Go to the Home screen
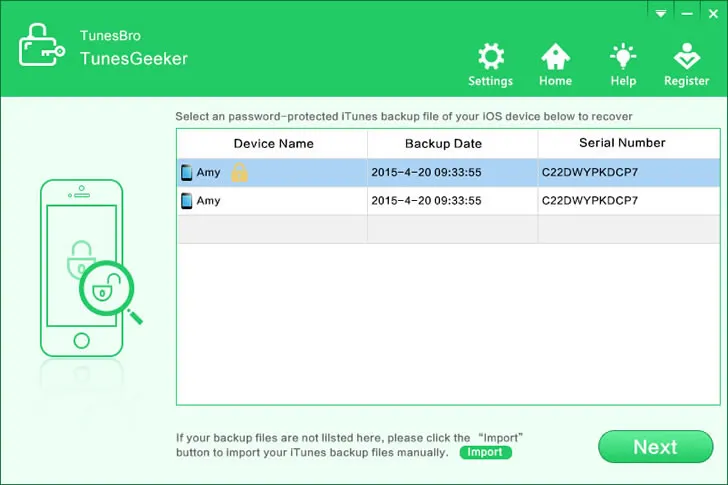 (555, 58)
